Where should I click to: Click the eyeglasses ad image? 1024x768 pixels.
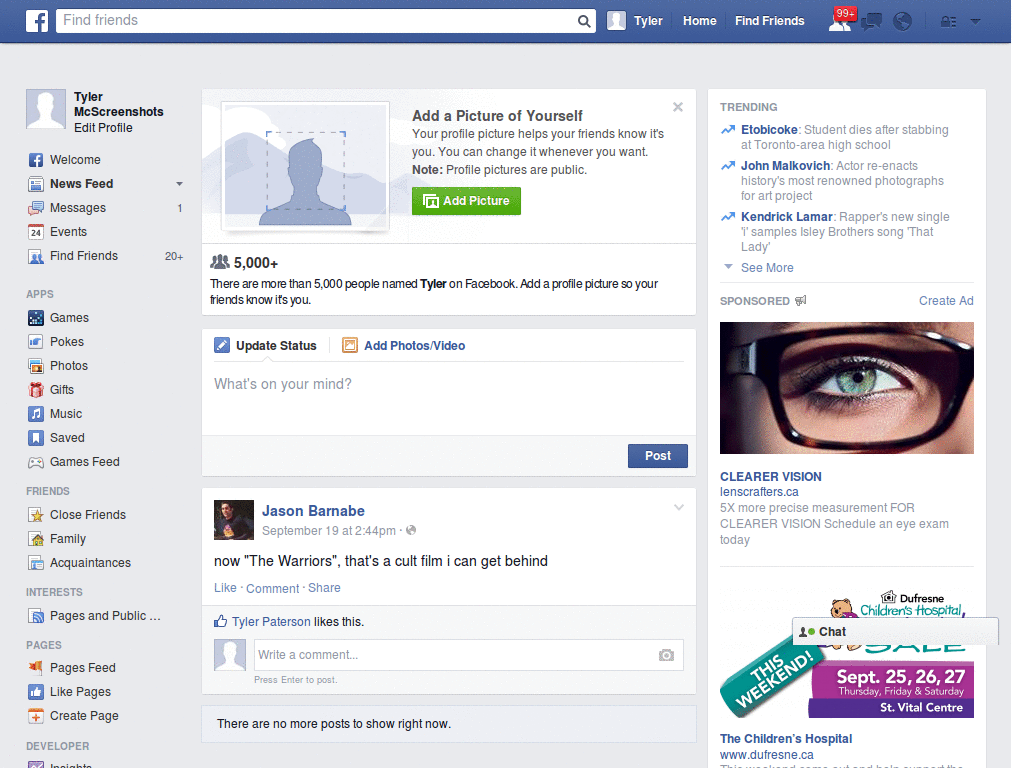pyautogui.click(x=846, y=388)
